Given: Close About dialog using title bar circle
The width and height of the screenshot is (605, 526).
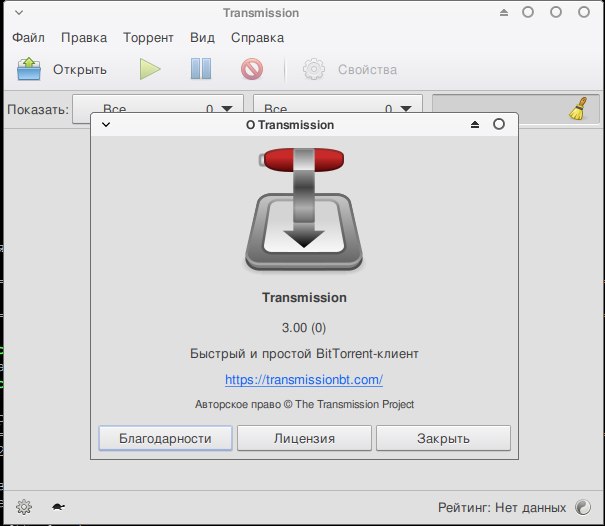Looking at the screenshot, I should (499, 124).
